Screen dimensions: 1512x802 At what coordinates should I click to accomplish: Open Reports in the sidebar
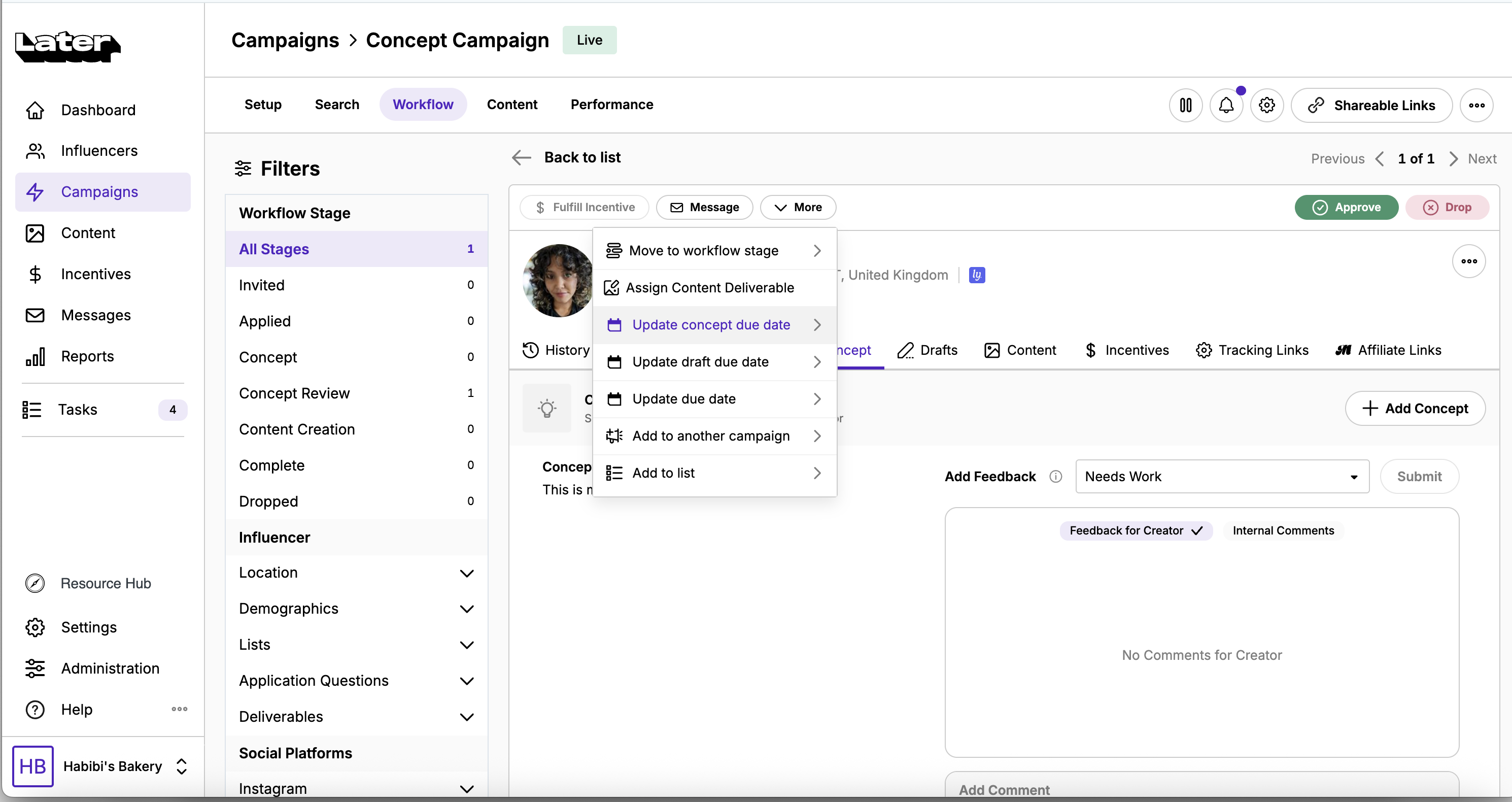[102, 356]
